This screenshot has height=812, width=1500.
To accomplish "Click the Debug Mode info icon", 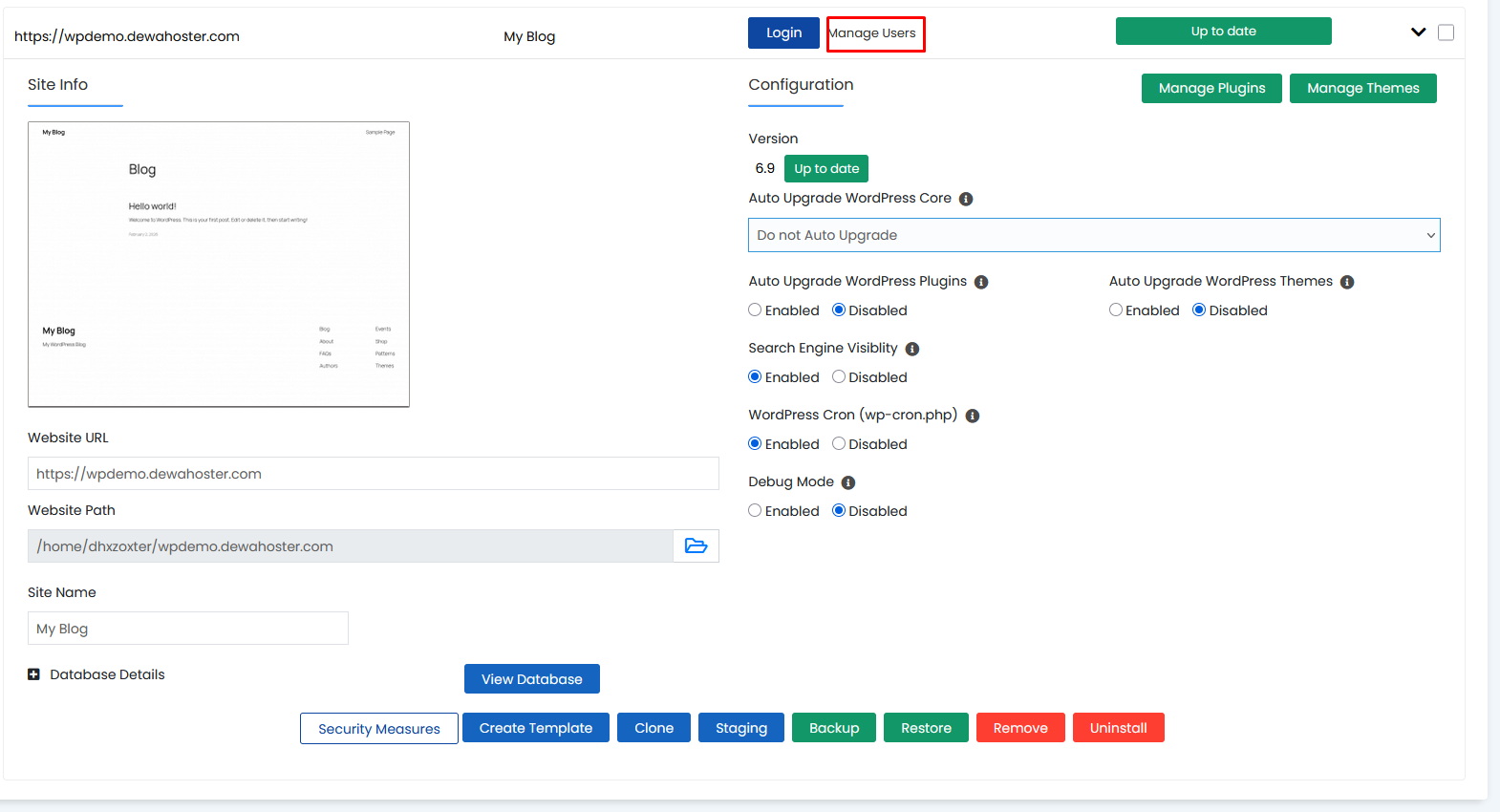I will (848, 482).
